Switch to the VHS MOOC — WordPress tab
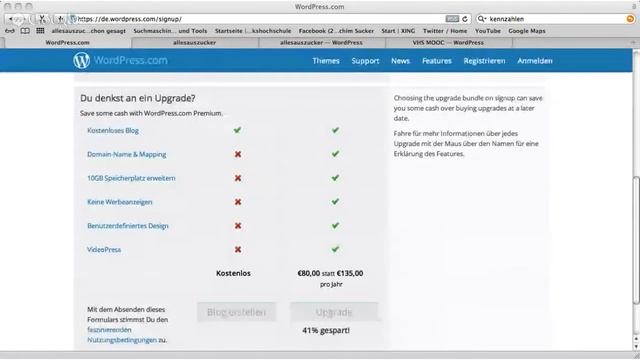 [448, 42]
